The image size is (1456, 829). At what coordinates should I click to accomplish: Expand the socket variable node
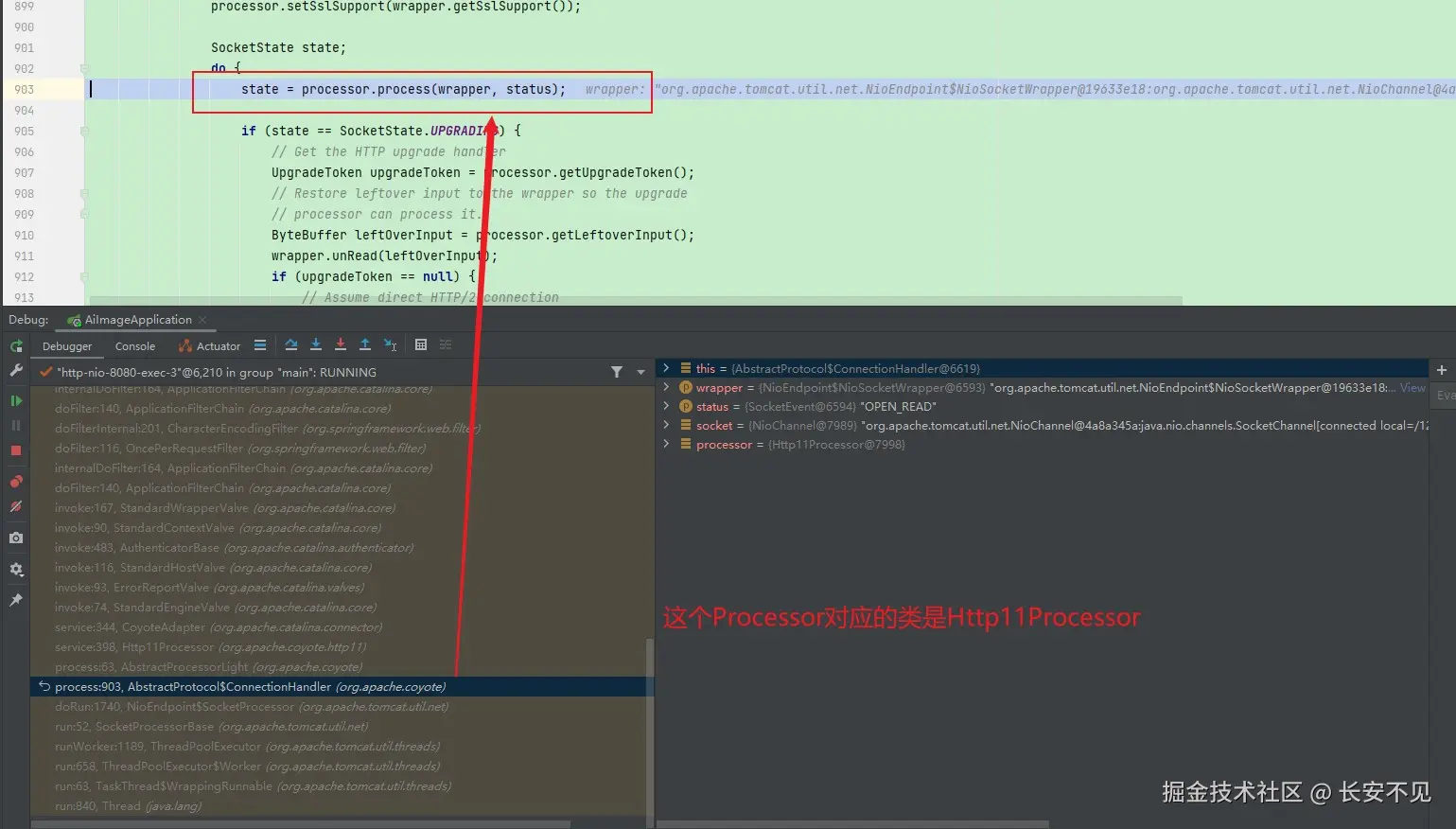tap(666, 425)
